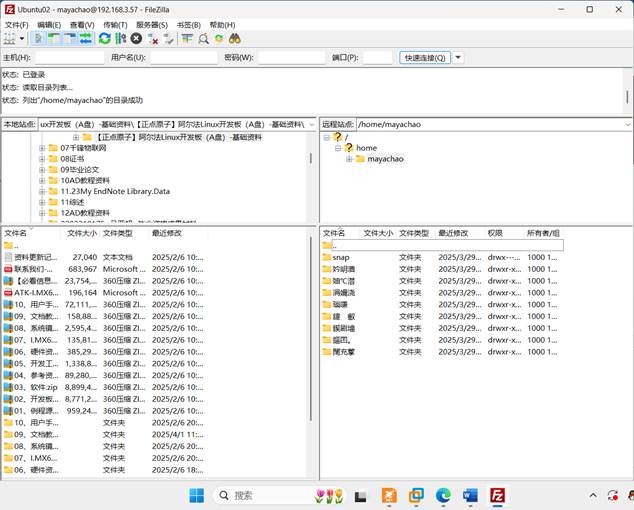
Task: Select the mayachao folder in remote tree
Action: [385, 159]
